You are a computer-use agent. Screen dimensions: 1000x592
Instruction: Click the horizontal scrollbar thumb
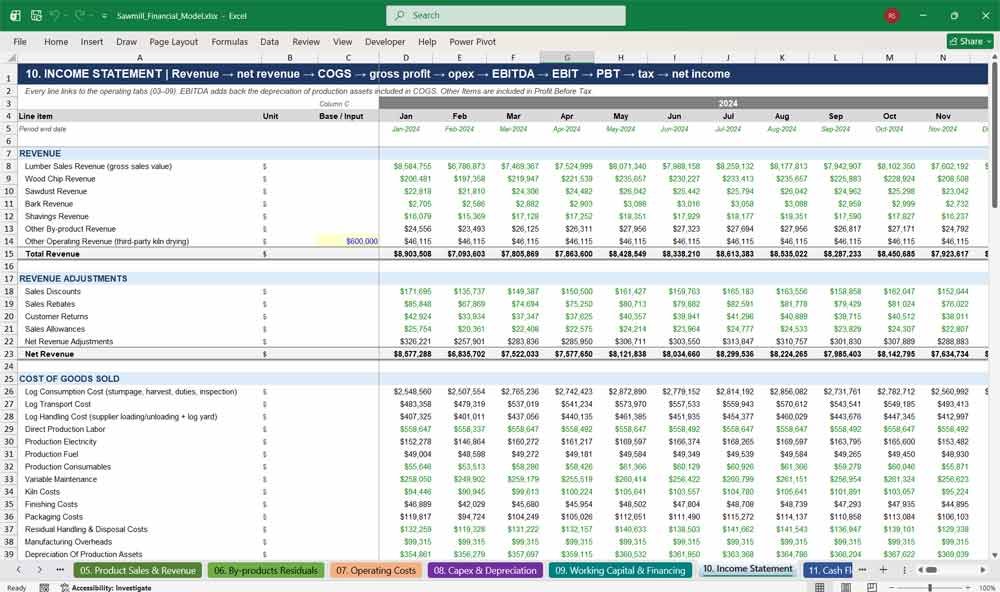[931, 570]
